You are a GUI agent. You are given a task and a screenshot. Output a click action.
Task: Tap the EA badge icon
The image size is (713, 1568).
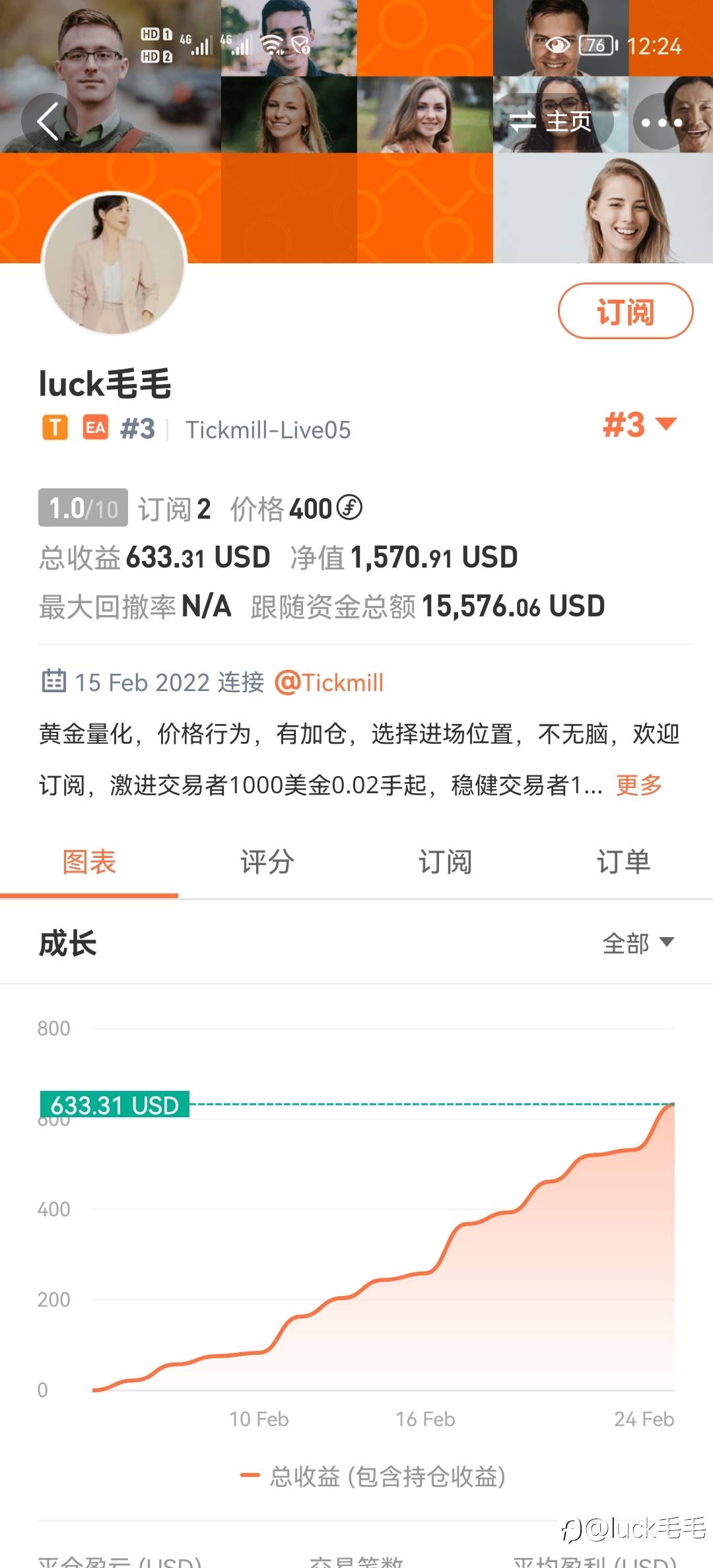click(x=96, y=428)
